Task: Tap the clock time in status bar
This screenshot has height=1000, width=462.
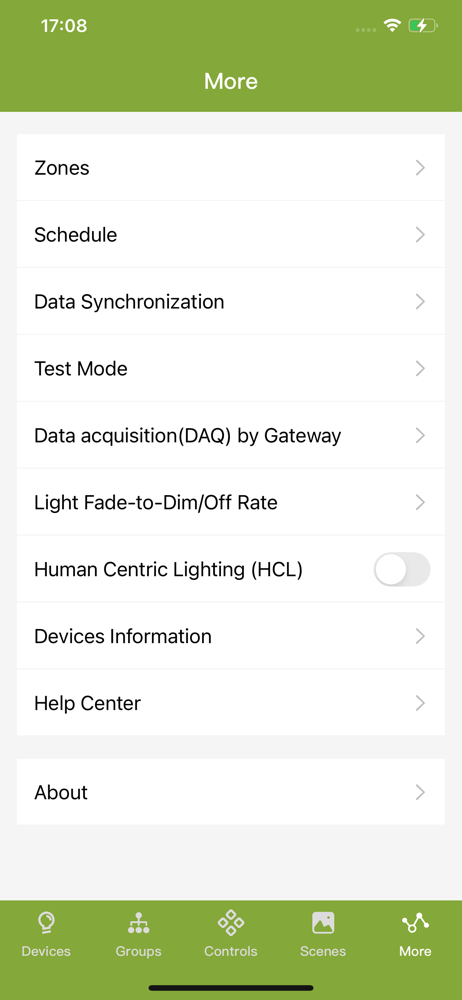Action: 64,26
